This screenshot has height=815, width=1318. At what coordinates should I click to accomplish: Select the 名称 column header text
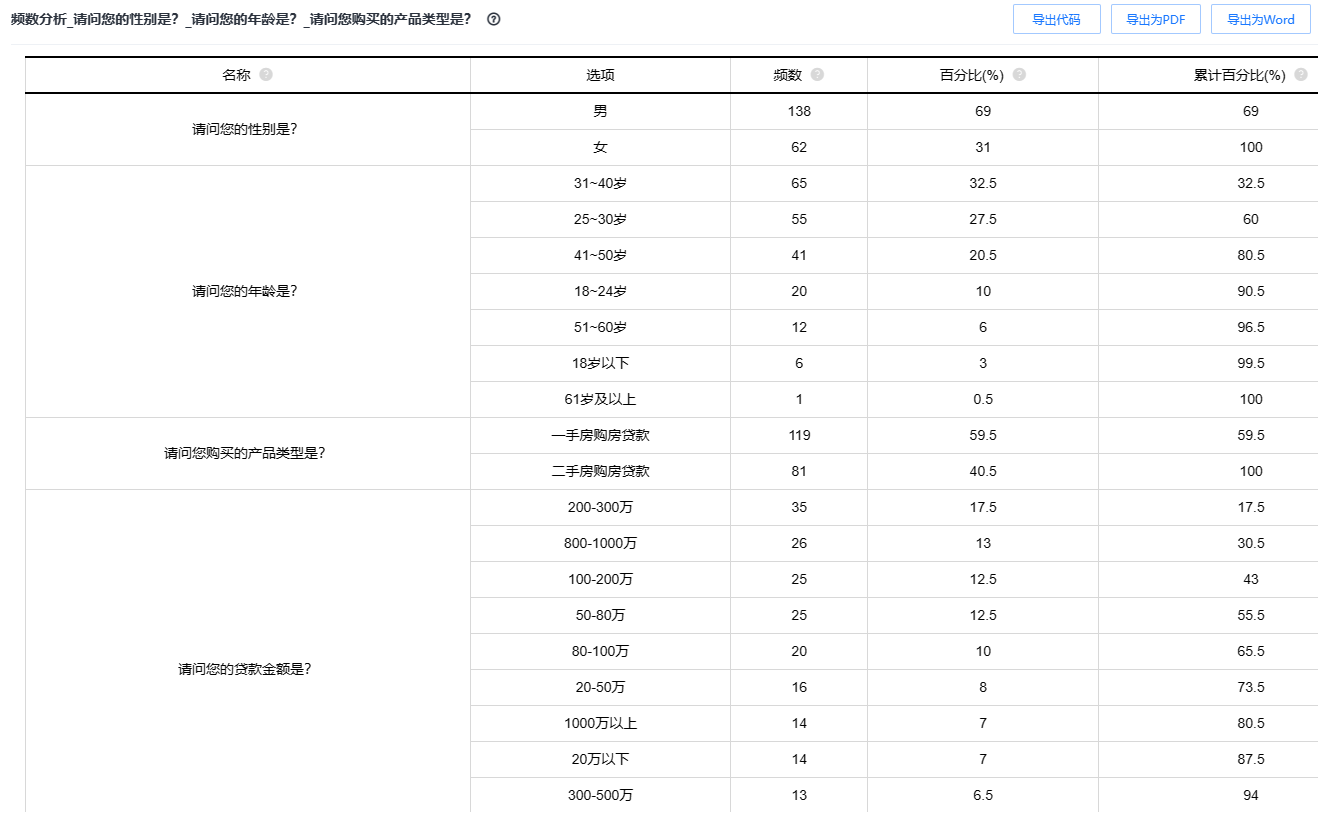236,75
